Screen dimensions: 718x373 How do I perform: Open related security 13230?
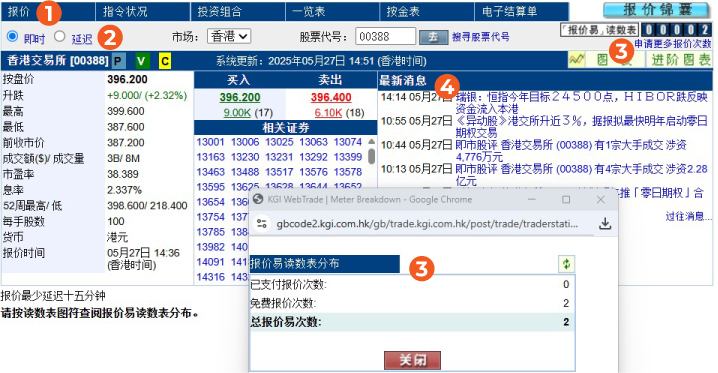coord(245,157)
